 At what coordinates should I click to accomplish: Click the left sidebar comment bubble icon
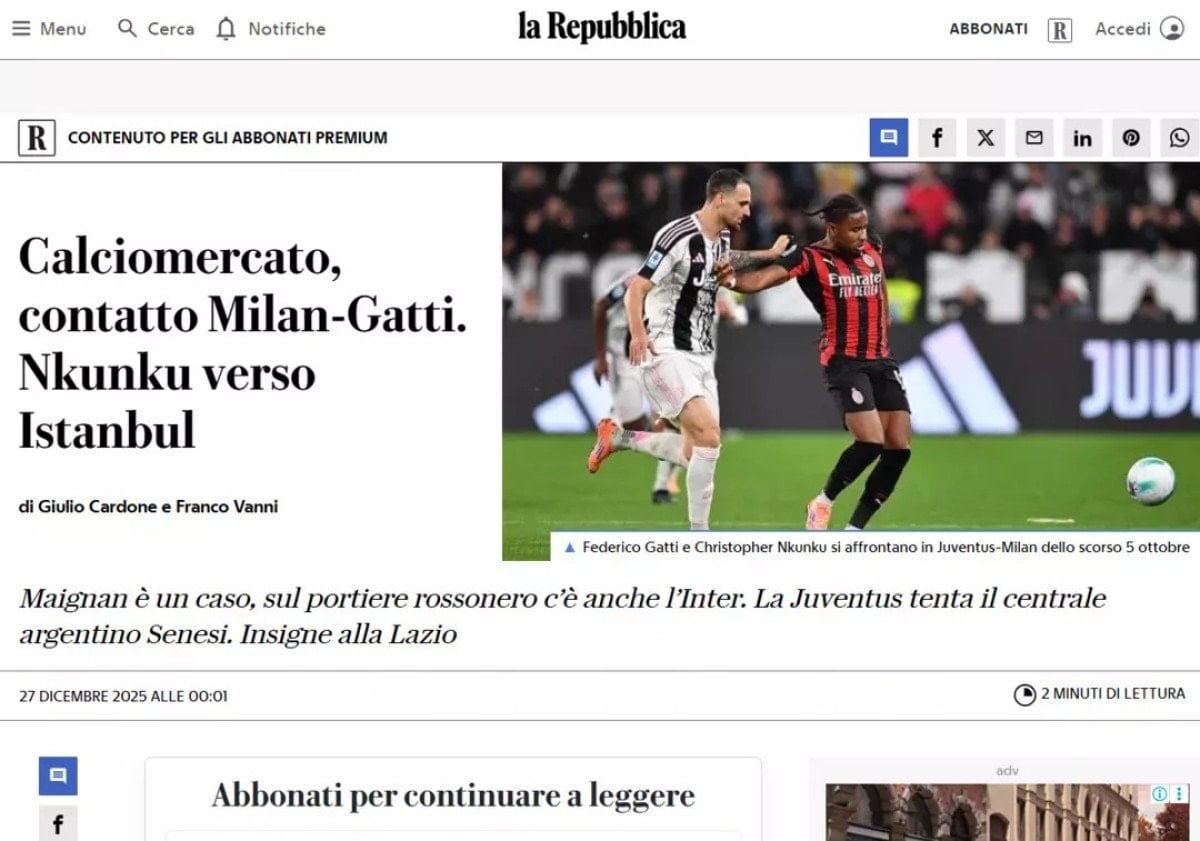58,776
